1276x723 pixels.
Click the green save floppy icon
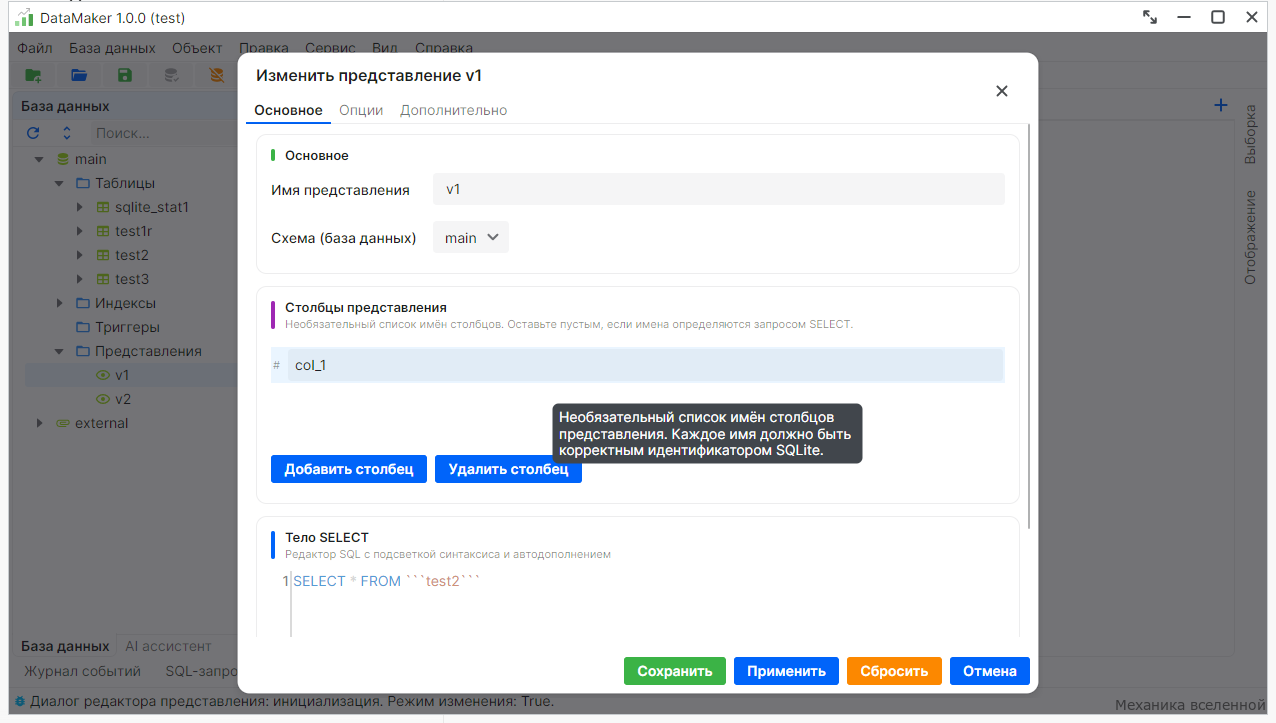(x=125, y=75)
